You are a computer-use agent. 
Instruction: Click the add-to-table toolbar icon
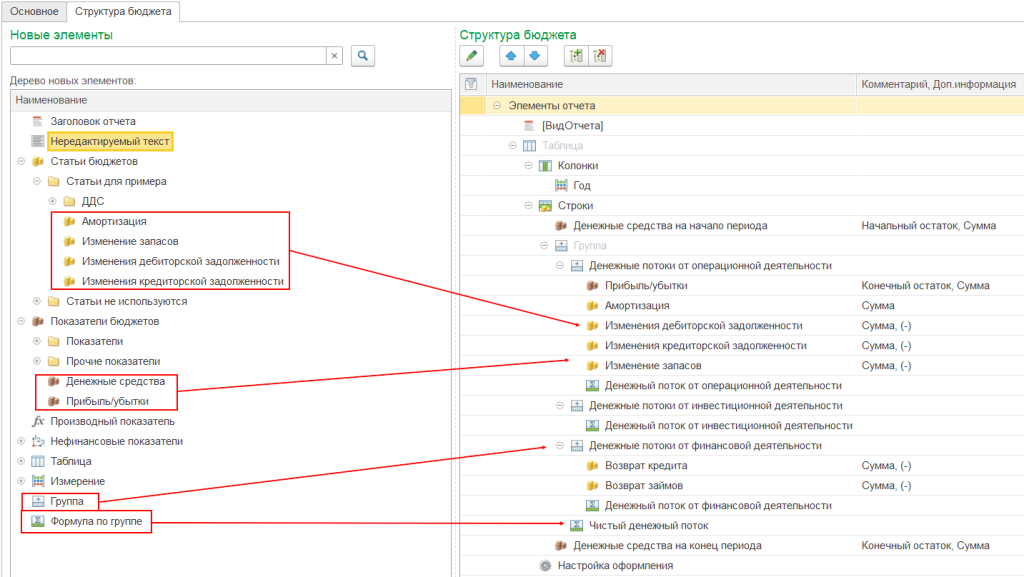point(576,56)
